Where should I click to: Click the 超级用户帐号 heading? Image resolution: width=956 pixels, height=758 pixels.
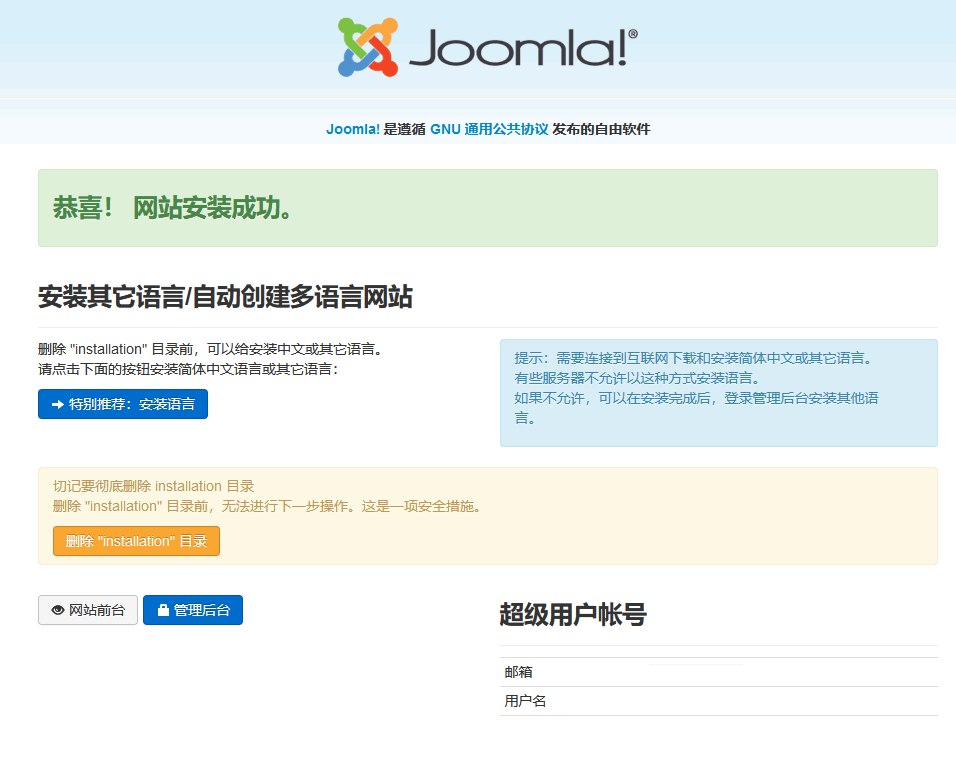point(573,614)
